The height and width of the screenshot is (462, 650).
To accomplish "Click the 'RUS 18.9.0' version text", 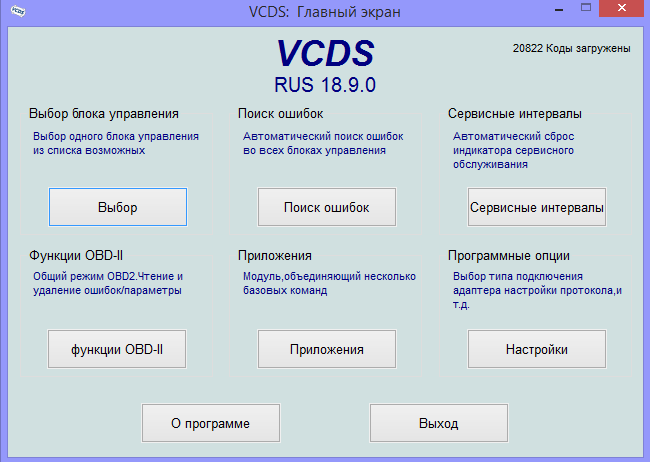I will 325,85.
